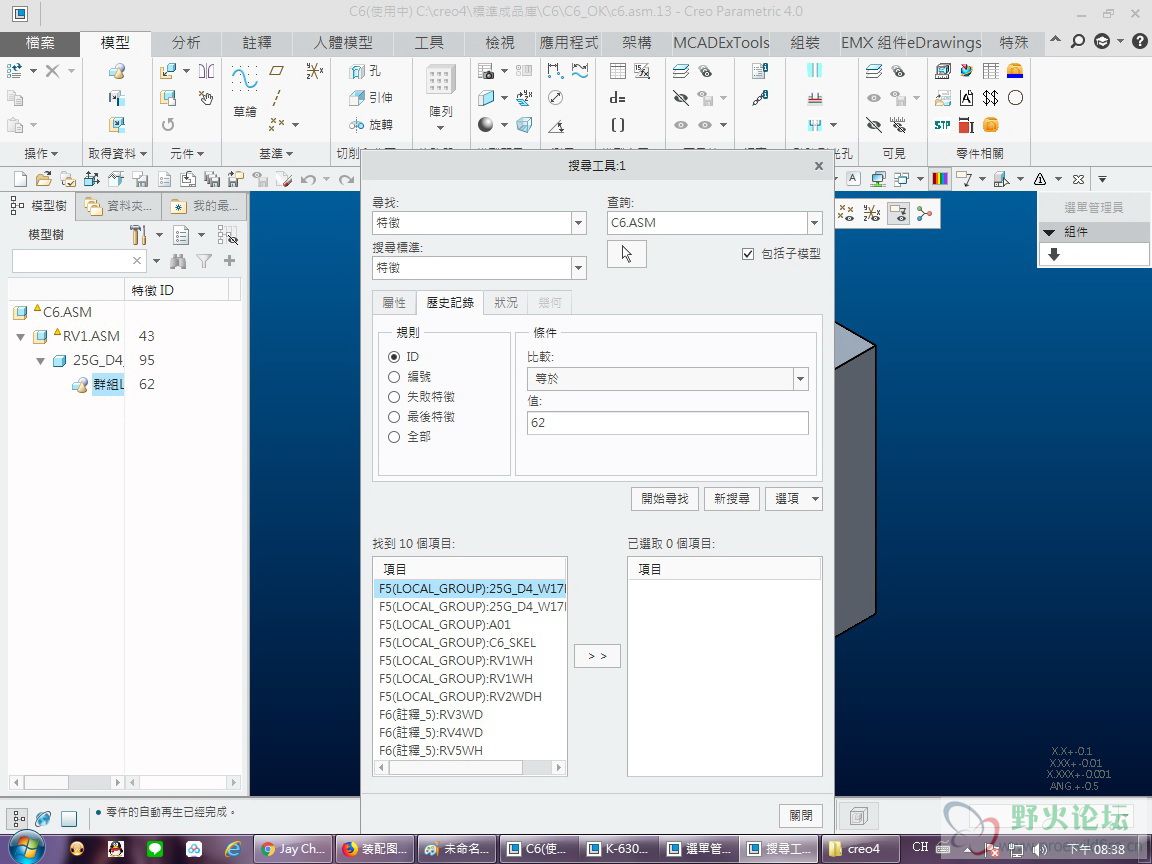Select the 孔 hole feature tool
Screen dimensions: 1152x864
click(366, 71)
